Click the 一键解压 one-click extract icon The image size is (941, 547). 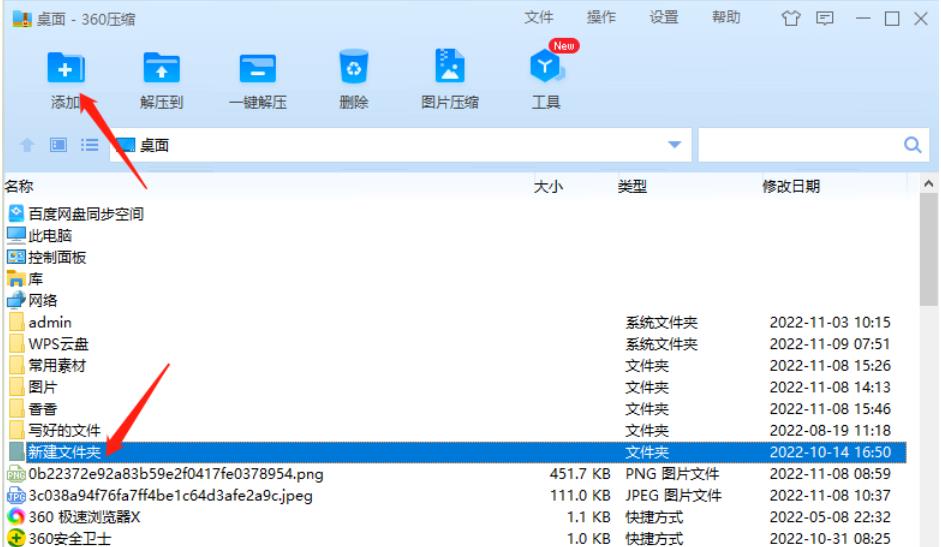257,69
